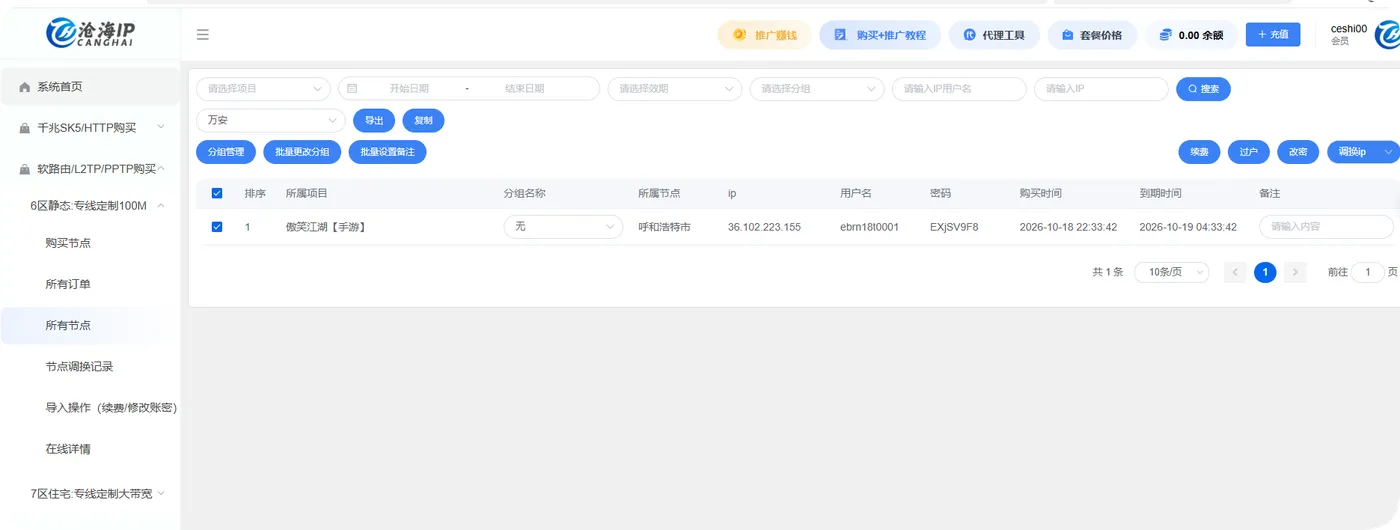Viewport: 1400px width, 530px height.
Task: Click the password cell EXjSV9F8
Action: coord(954,227)
